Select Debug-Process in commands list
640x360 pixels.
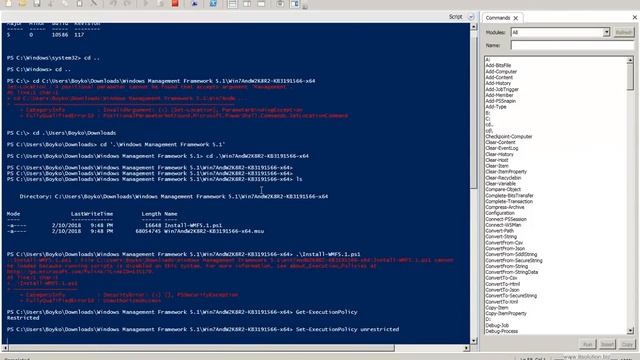click(502, 331)
